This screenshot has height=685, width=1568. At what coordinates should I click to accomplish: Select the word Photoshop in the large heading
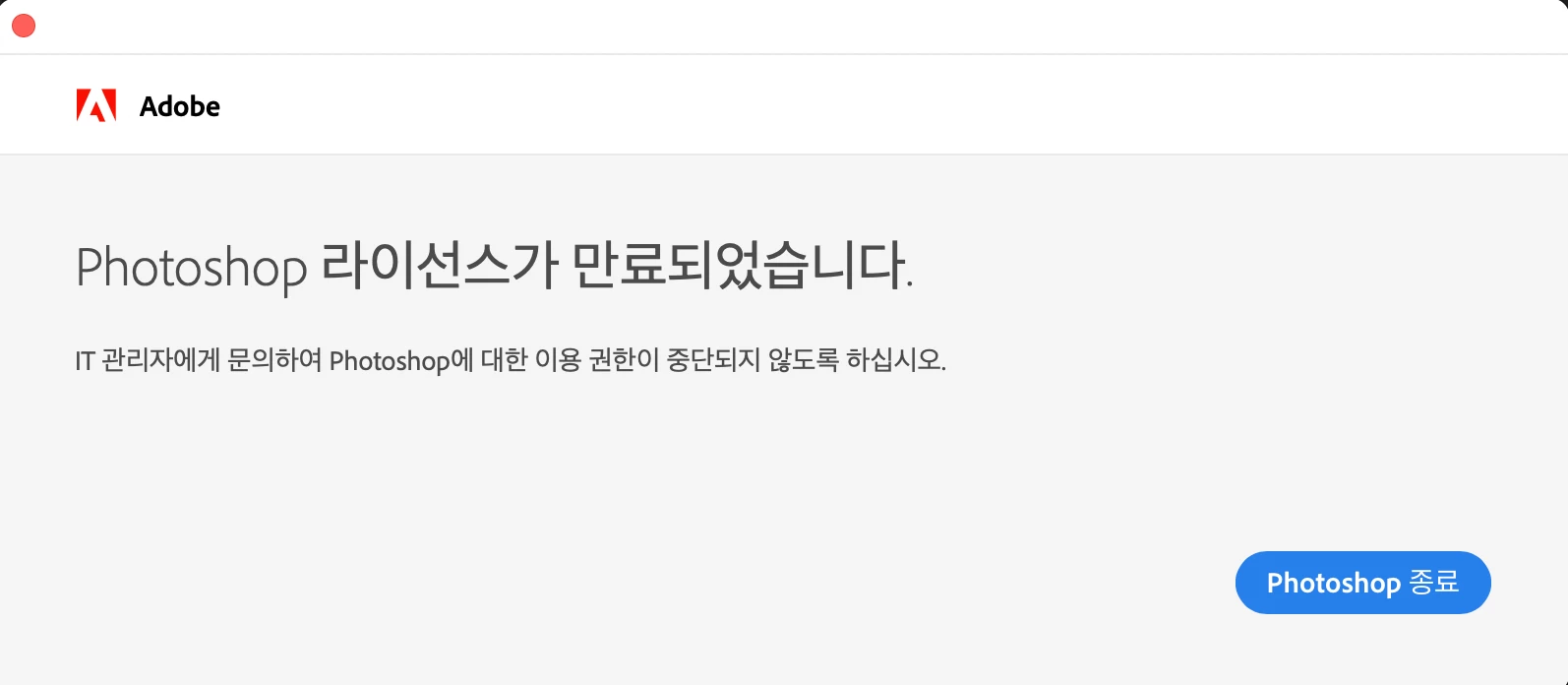click(192, 268)
